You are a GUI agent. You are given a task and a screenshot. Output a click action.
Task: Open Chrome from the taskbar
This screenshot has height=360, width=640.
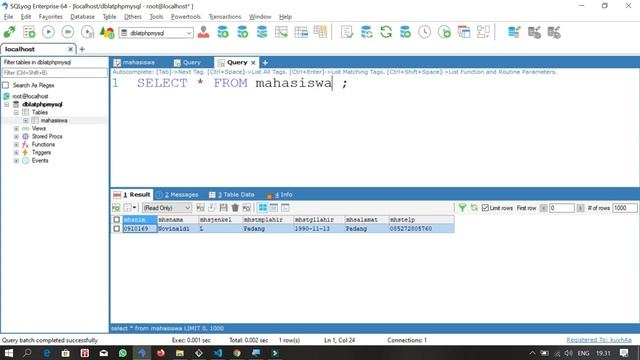[x=237, y=353]
